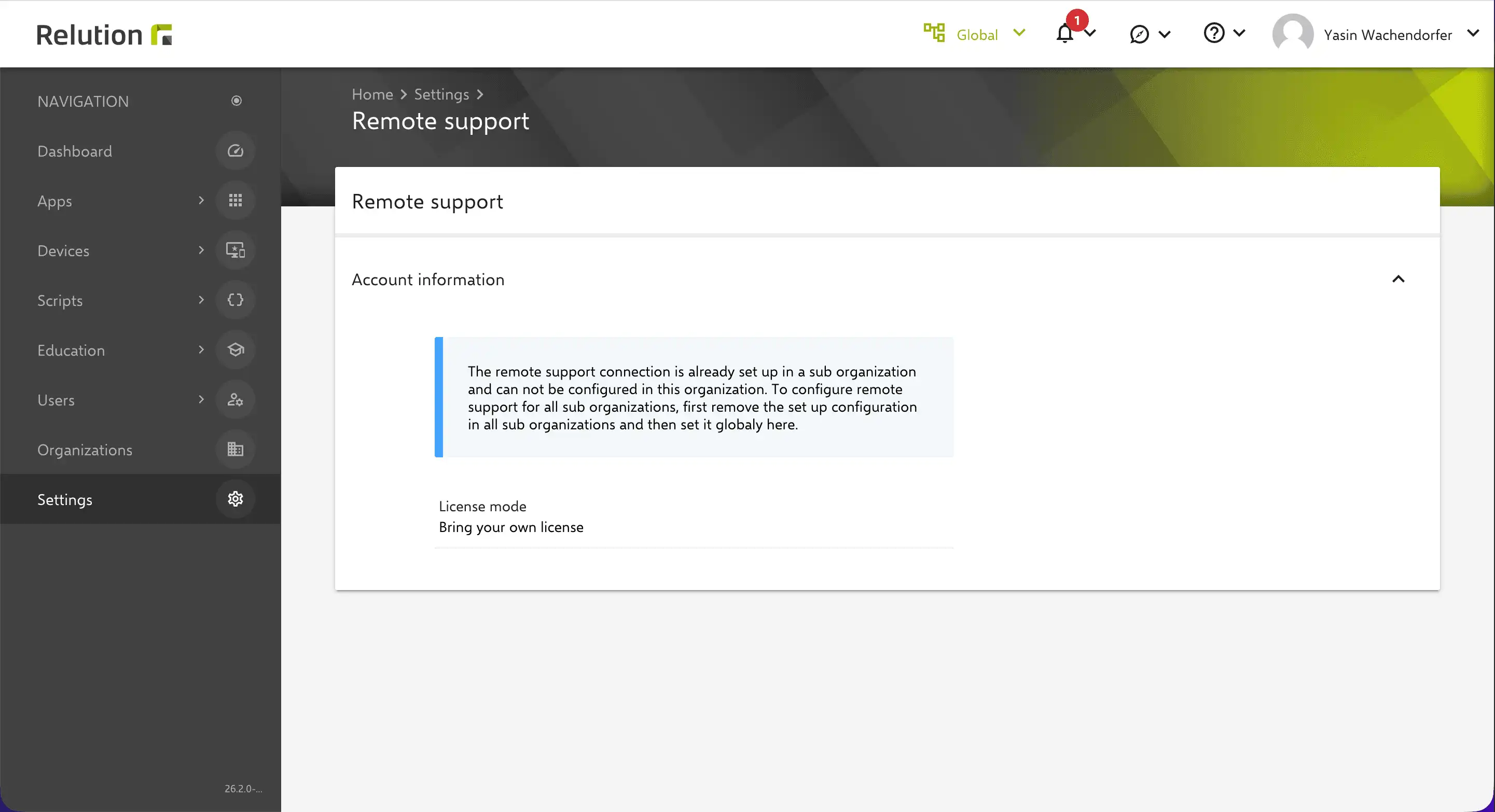Select Settings in the sidebar
The image size is (1495, 812).
point(64,499)
